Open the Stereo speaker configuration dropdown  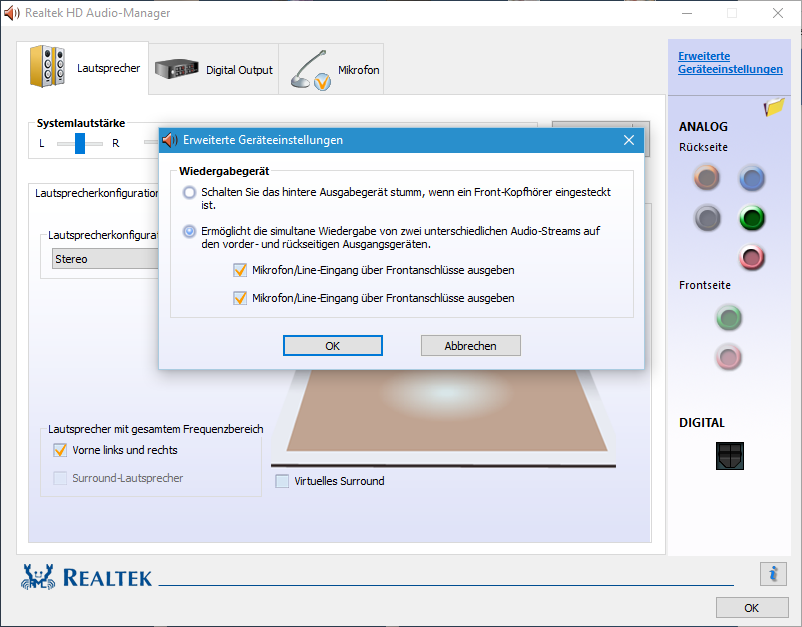pyautogui.click(x=105, y=259)
